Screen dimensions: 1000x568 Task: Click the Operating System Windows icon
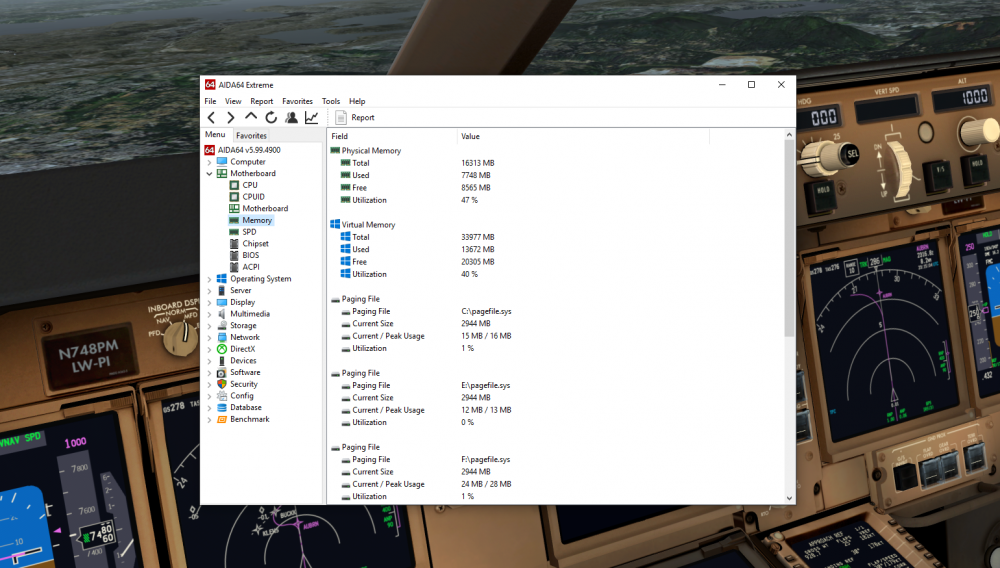pyautogui.click(x=222, y=279)
